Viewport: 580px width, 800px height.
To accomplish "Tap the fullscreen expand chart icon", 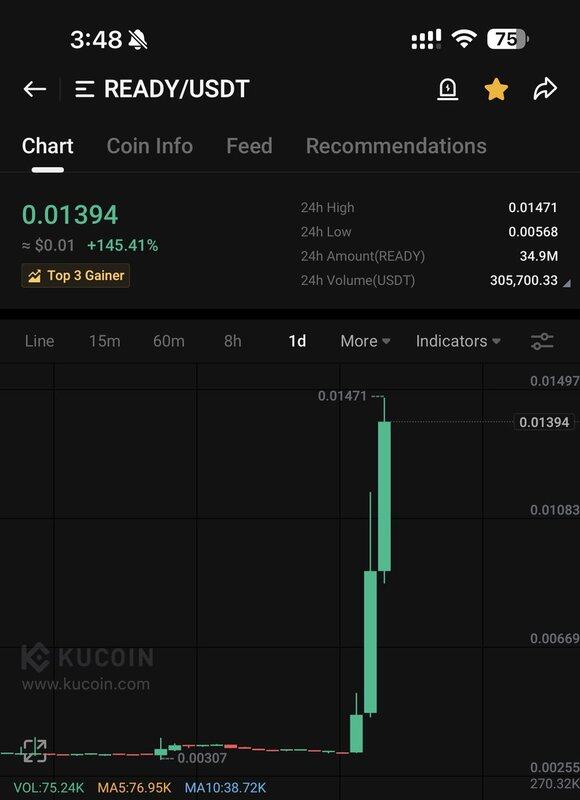I will tap(34, 750).
